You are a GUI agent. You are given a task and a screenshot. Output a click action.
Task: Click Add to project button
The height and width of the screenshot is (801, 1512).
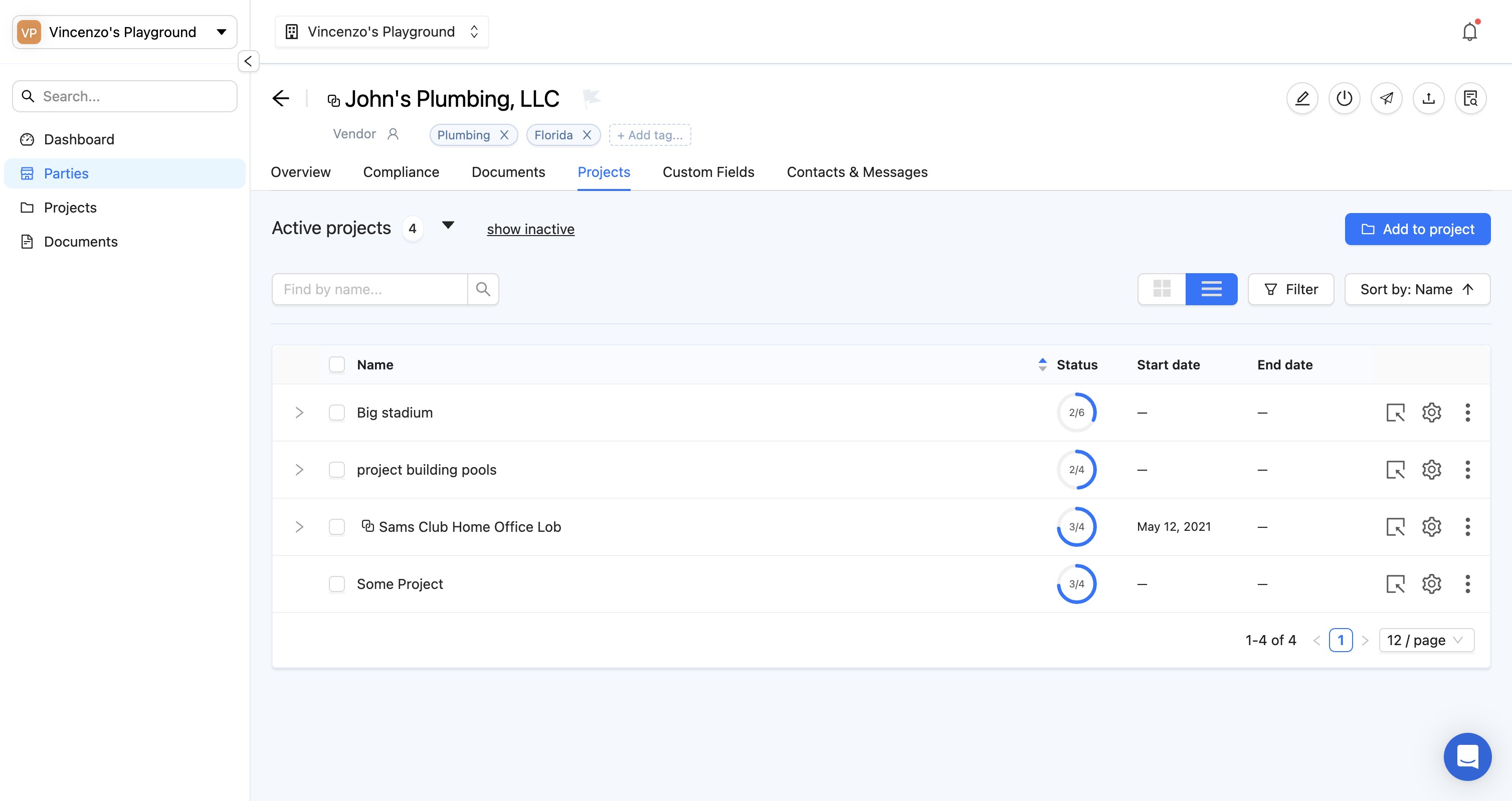pos(1417,229)
